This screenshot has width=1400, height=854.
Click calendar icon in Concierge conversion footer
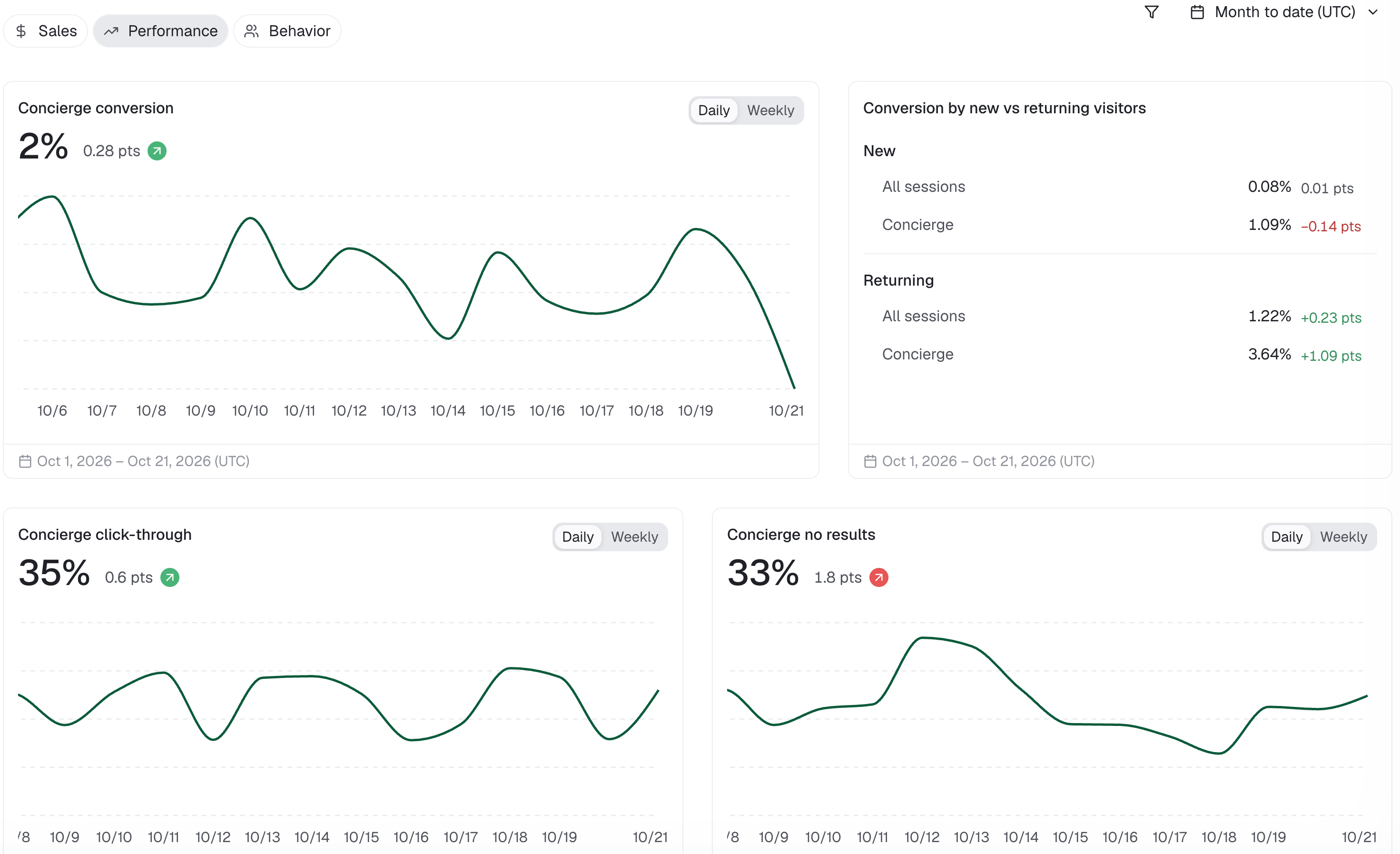point(25,461)
